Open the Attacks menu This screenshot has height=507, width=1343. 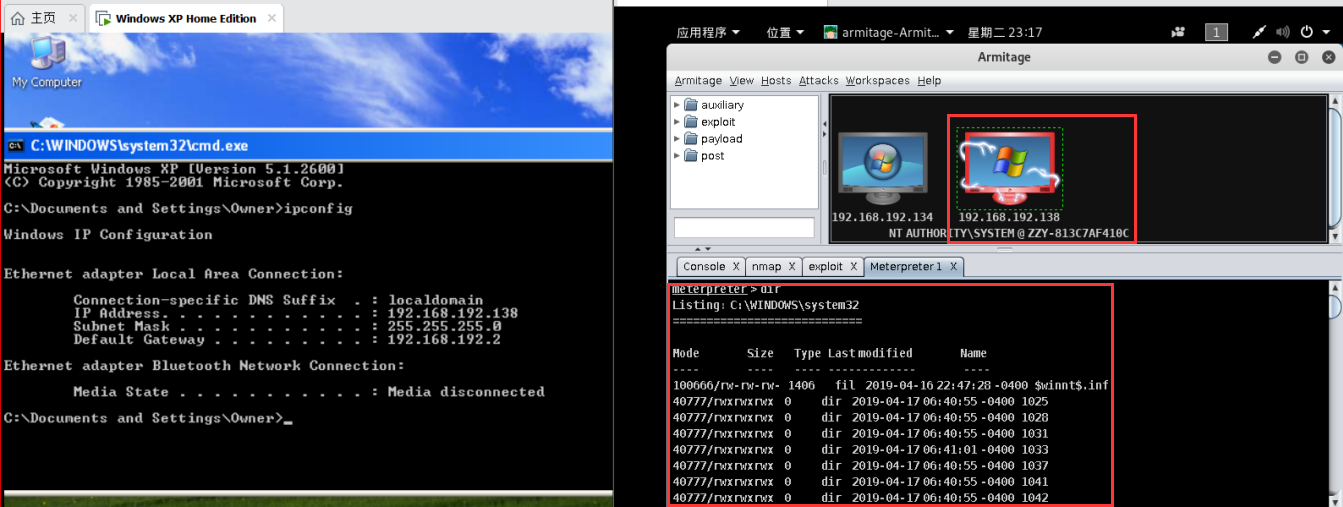819,81
